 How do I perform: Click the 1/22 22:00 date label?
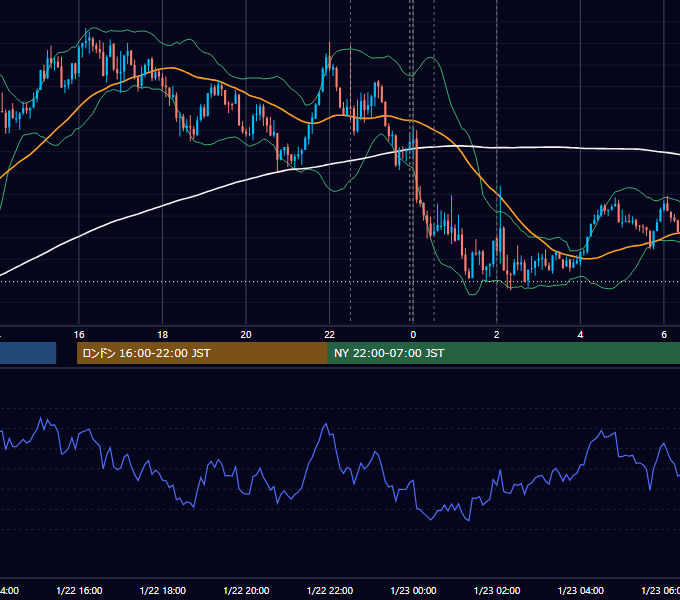pyautogui.click(x=330, y=590)
